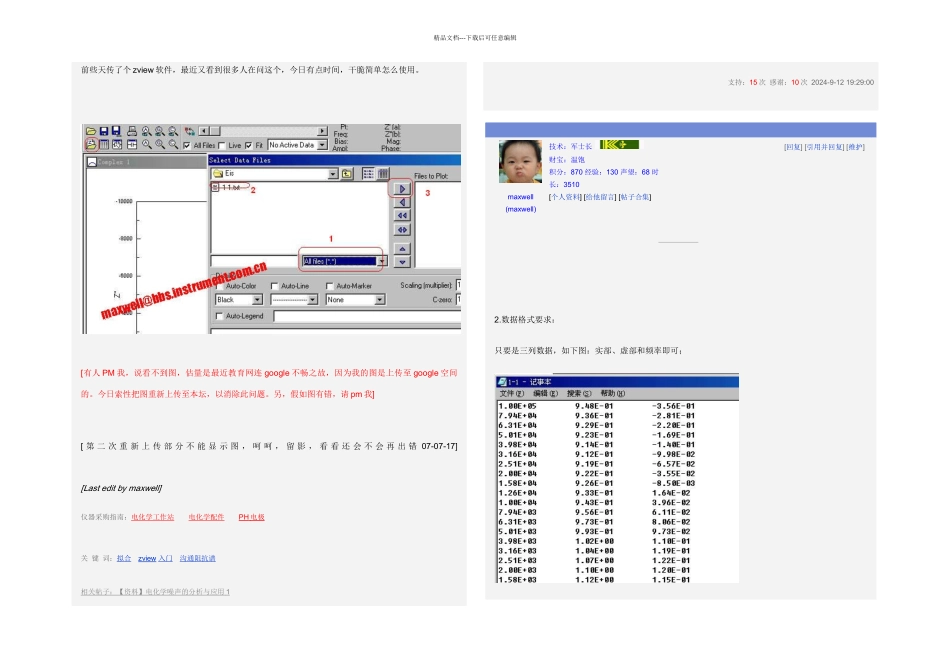Move plot file up with up arrow
950x672 pixels.
coord(402,249)
